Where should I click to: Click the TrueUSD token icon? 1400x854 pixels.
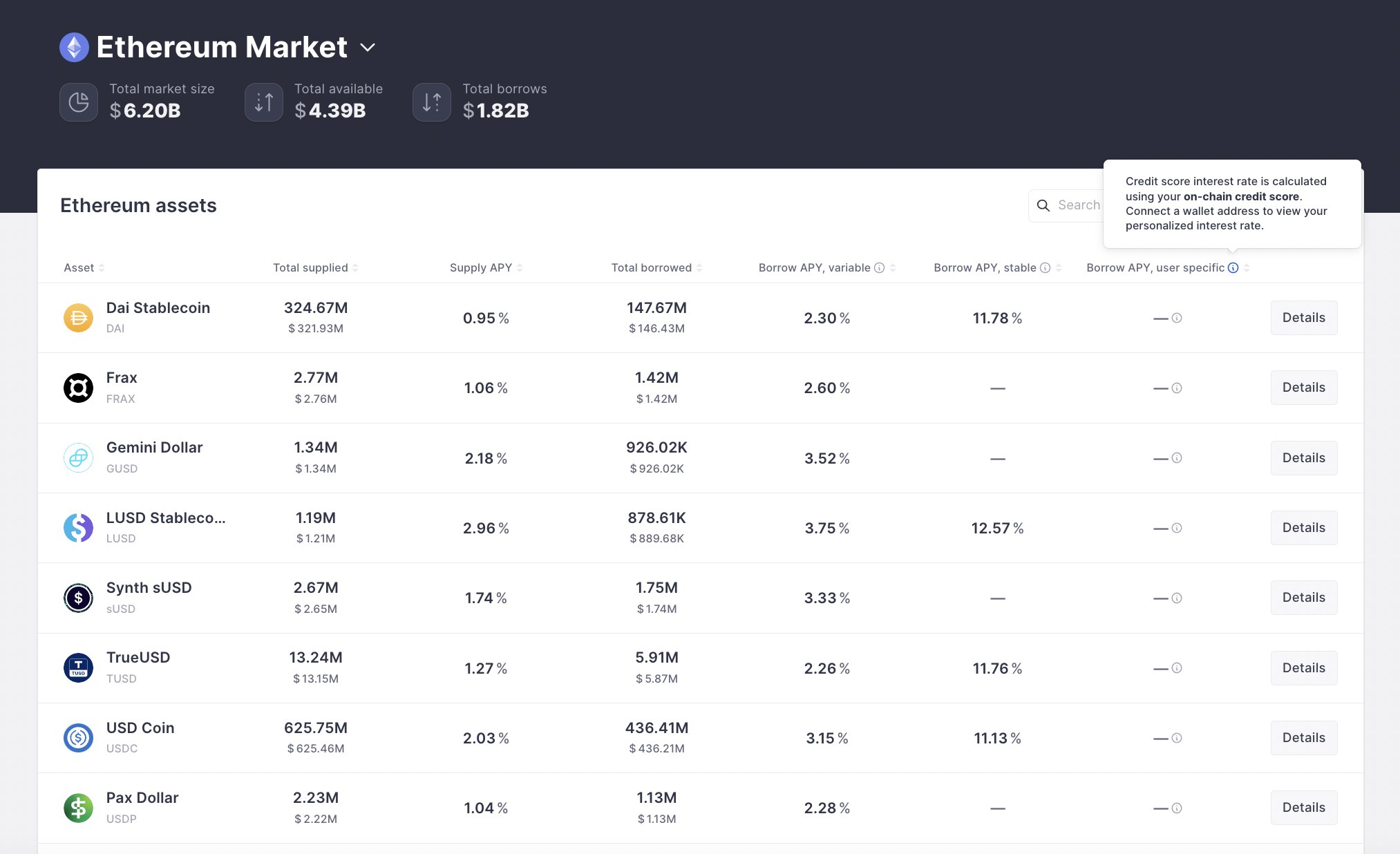click(x=78, y=668)
